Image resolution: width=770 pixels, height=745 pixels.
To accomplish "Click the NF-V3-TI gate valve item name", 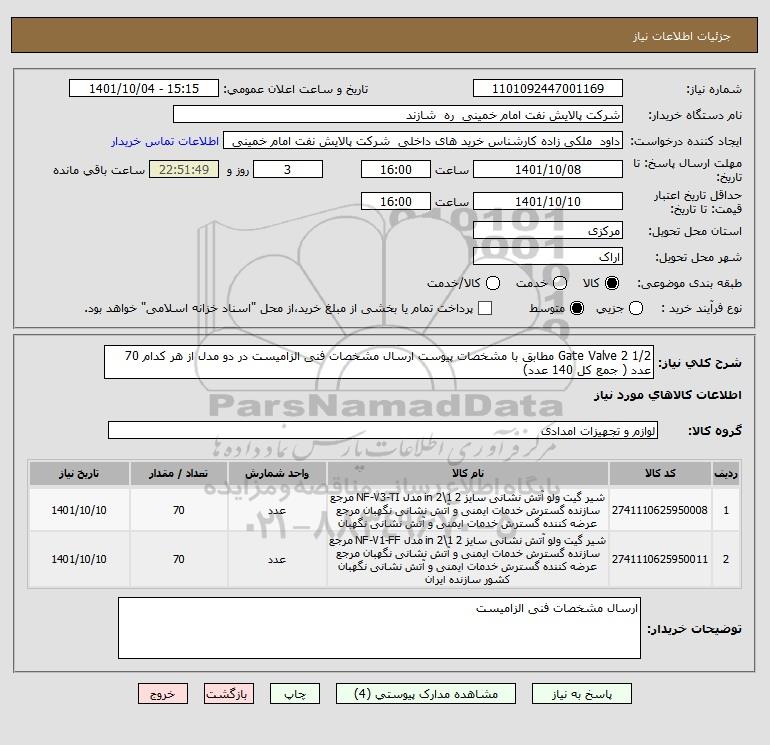I will (468, 510).
